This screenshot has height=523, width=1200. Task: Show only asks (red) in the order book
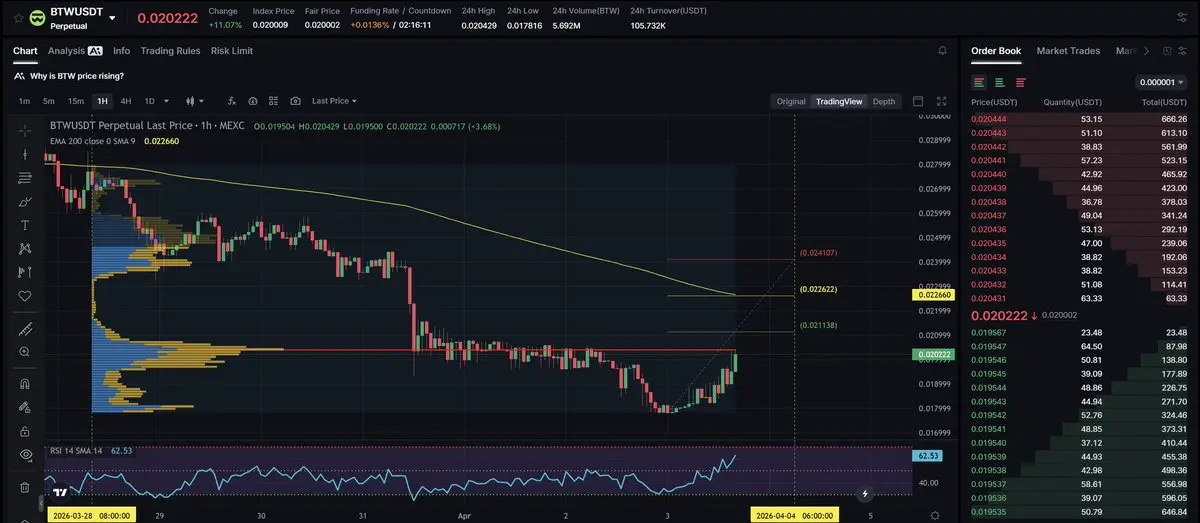pyautogui.click(x=1020, y=82)
